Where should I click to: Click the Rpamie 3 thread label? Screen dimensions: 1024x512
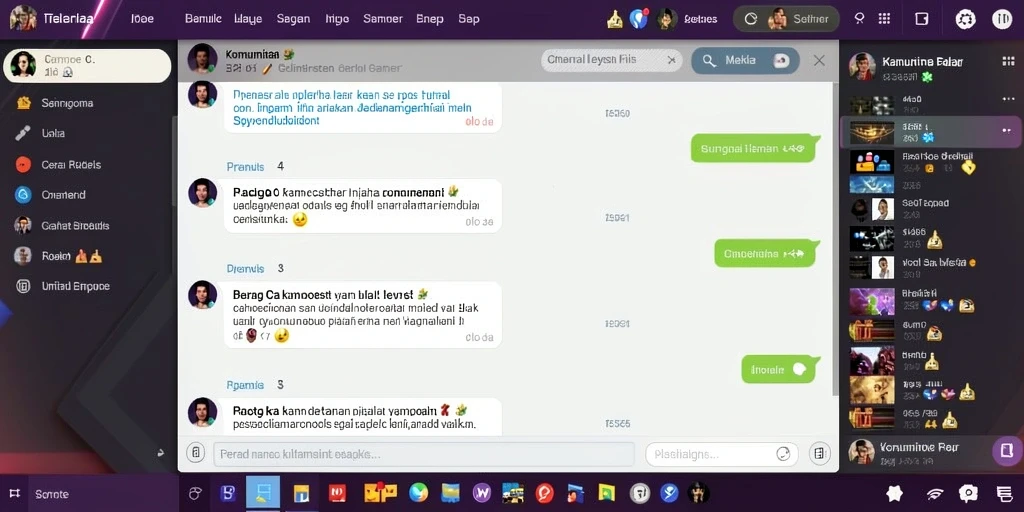[x=255, y=385]
